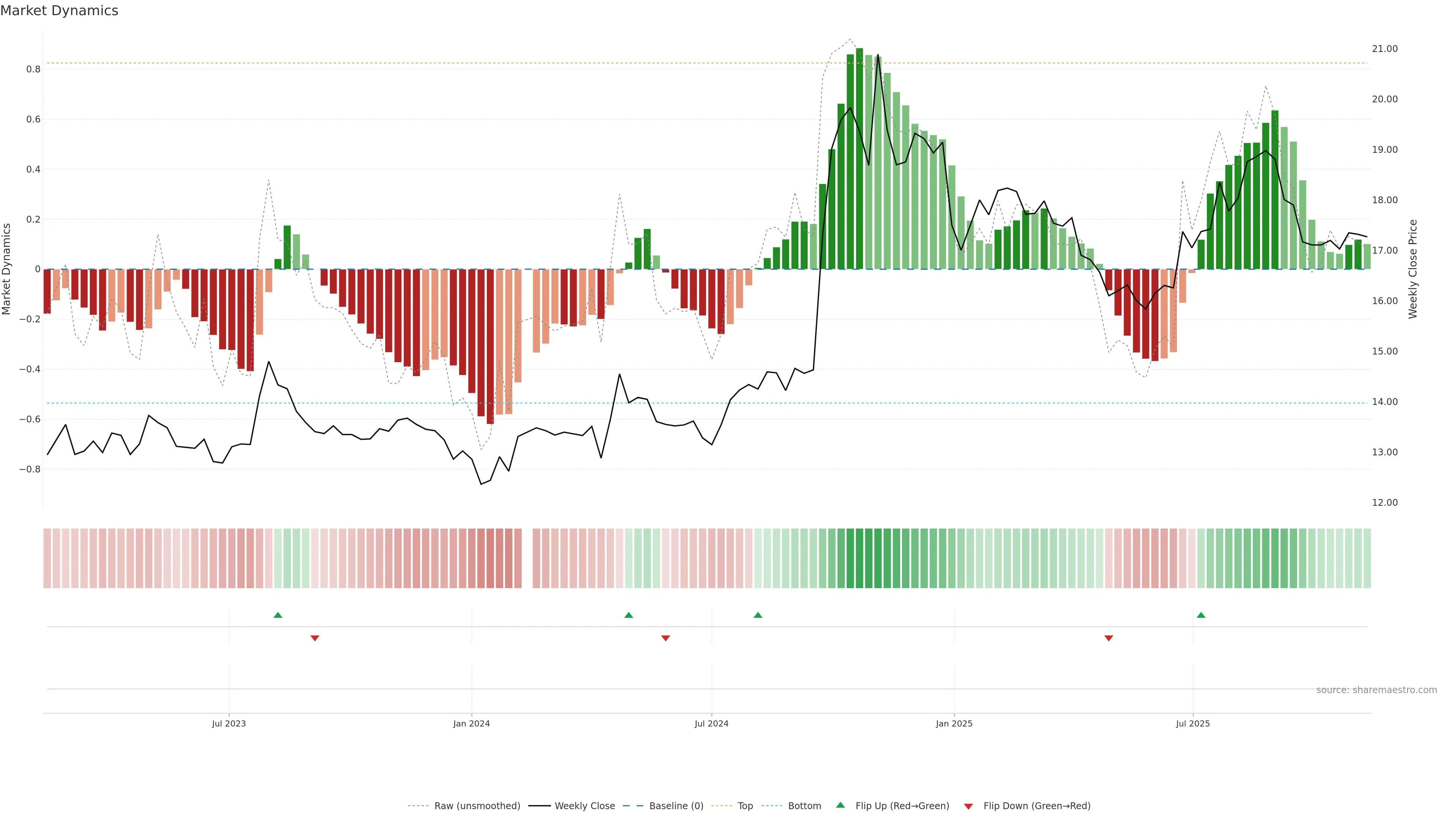
Task: Click the tallest dark green bar at the peak
Action: 859,158
